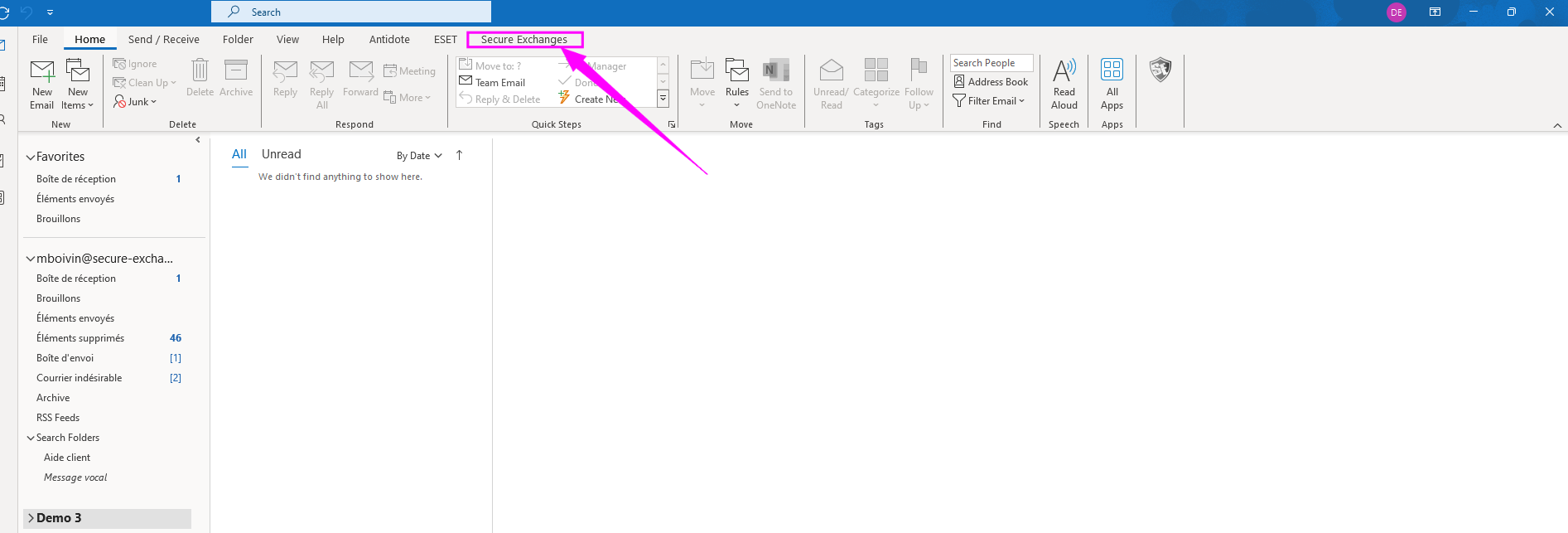Open the Address Book
Image resolution: width=1568 pixels, height=533 pixels.
991,81
